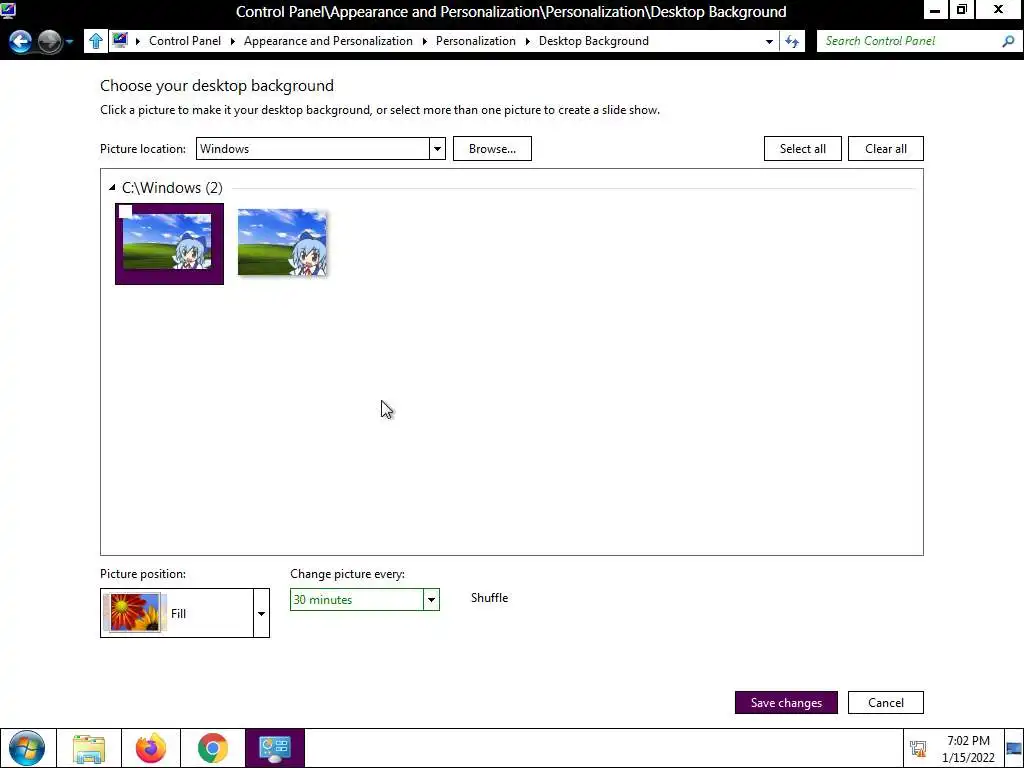1024x768 pixels.
Task: Open recent pages arrow beside Forward button
Action: (69, 42)
